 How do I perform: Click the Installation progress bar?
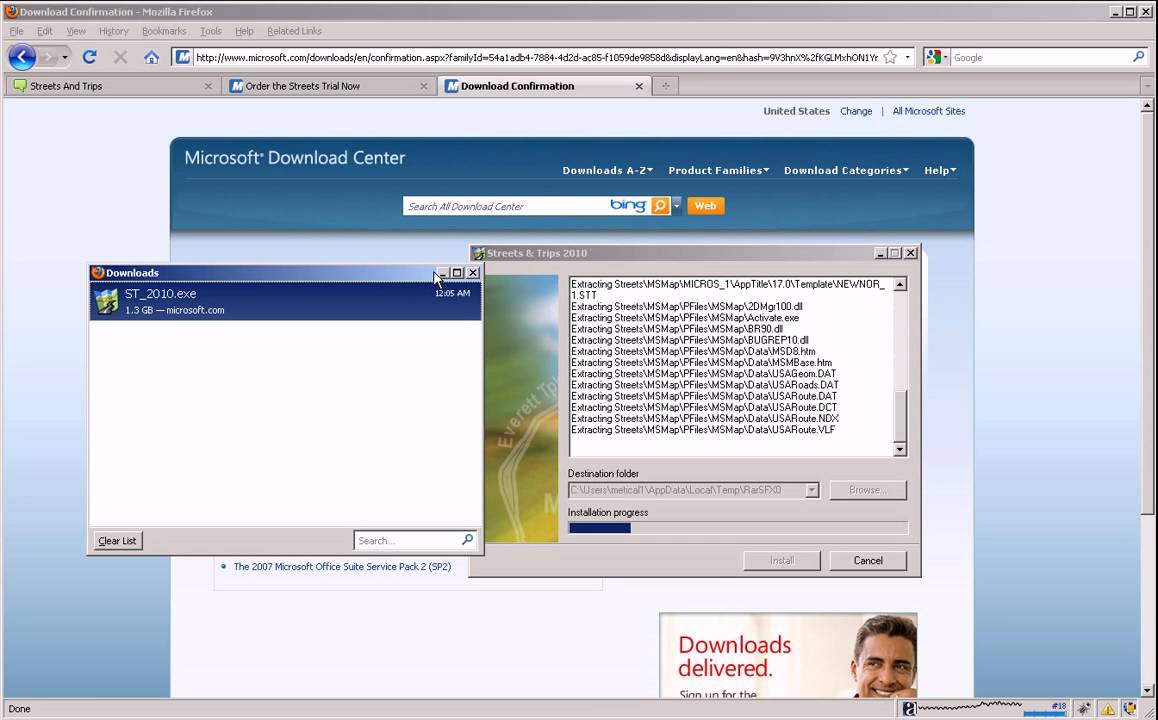pos(738,527)
